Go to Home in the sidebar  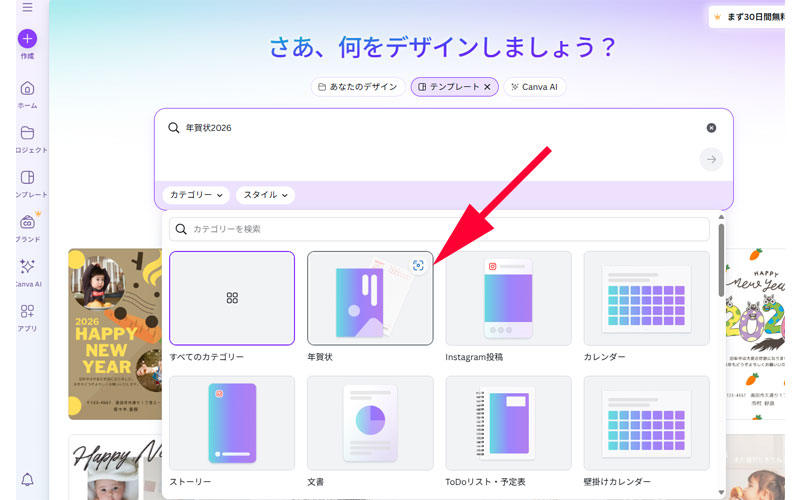[x=27, y=89]
